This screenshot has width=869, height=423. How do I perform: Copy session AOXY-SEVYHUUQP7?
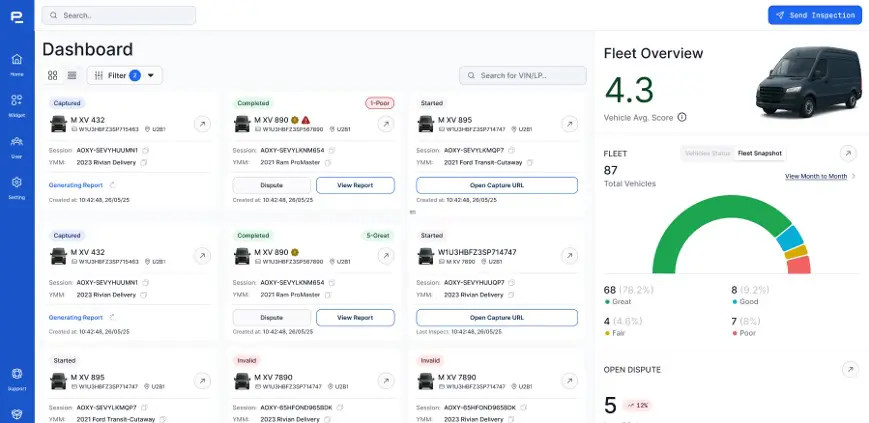tap(512, 282)
